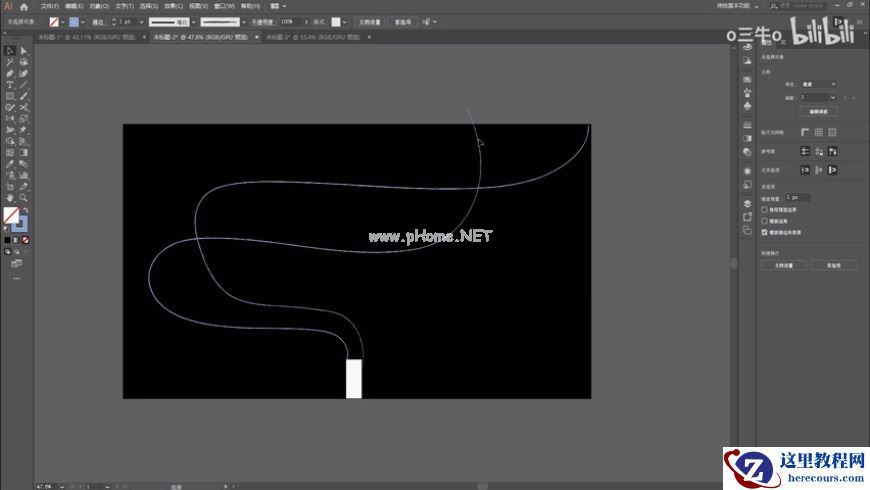
Task: Uncheck the checked scale strokes checkbox
Action: (765, 233)
